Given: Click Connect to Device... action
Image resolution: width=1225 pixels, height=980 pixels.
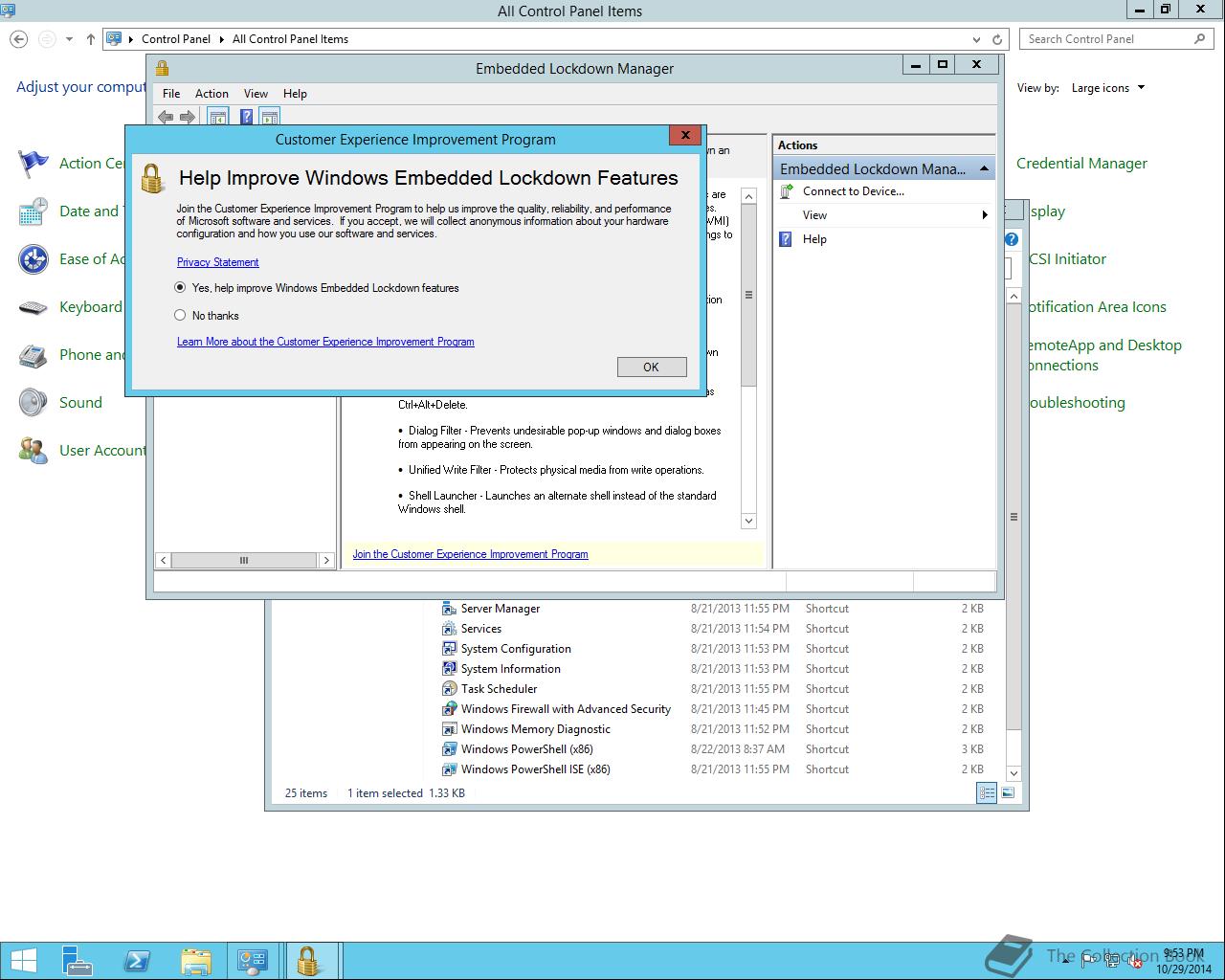Looking at the screenshot, I should [x=853, y=191].
